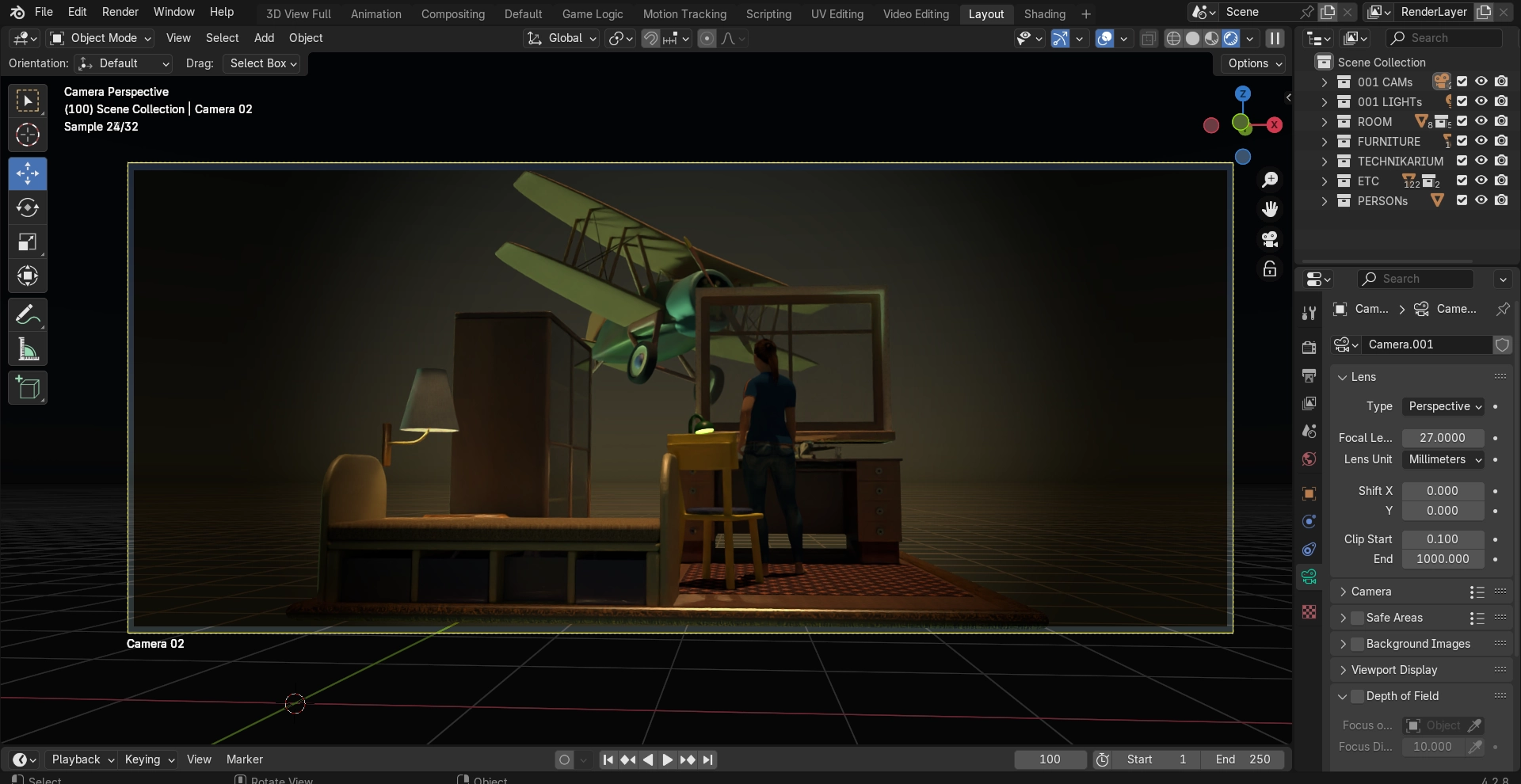Toggle camera view icon in viewport

(1270, 239)
